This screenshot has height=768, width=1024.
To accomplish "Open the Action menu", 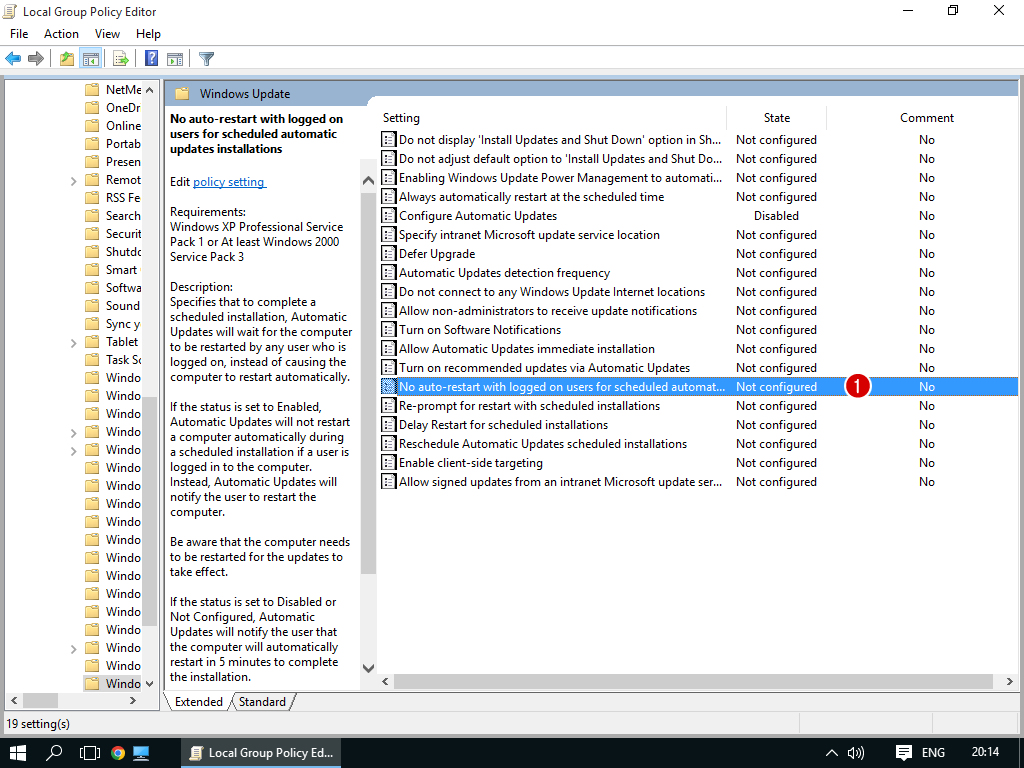I will tap(61, 34).
